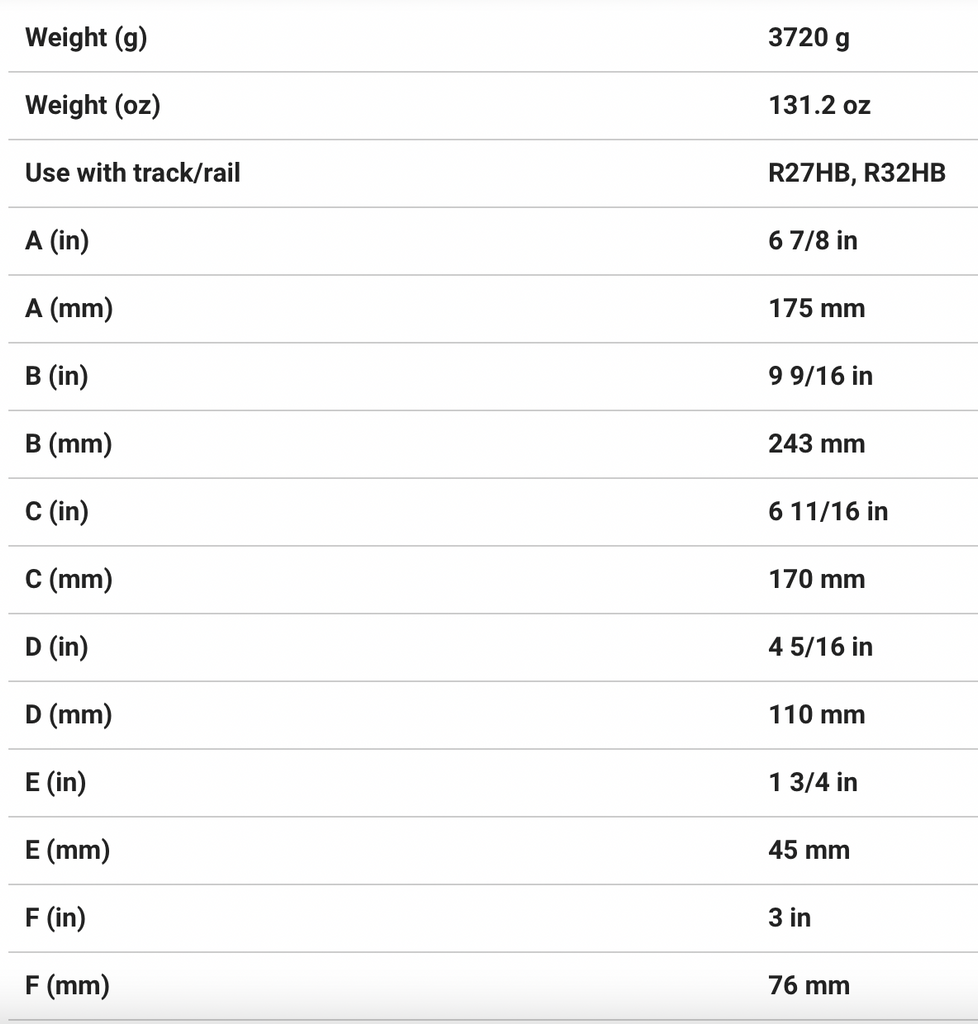The image size is (978, 1024).
Task: Select the "B (in)" row label
Action: tap(57, 376)
